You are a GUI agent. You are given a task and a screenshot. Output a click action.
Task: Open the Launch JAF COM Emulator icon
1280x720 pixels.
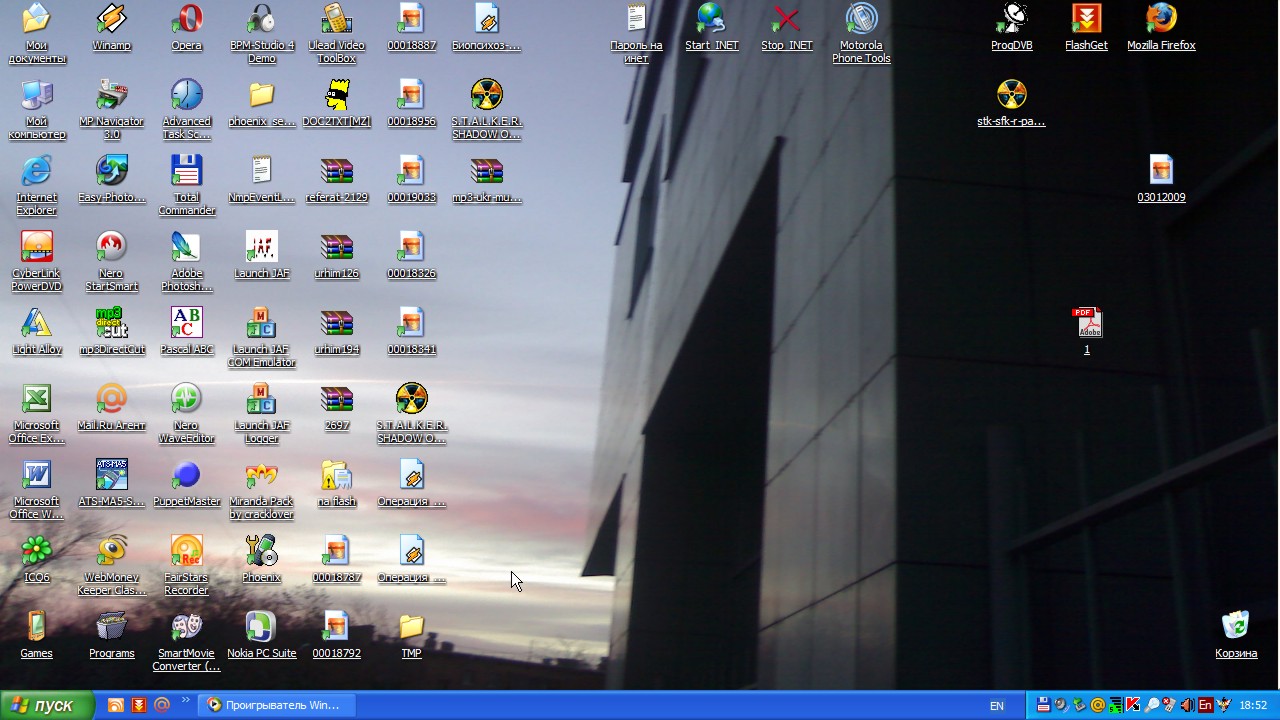(261, 336)
